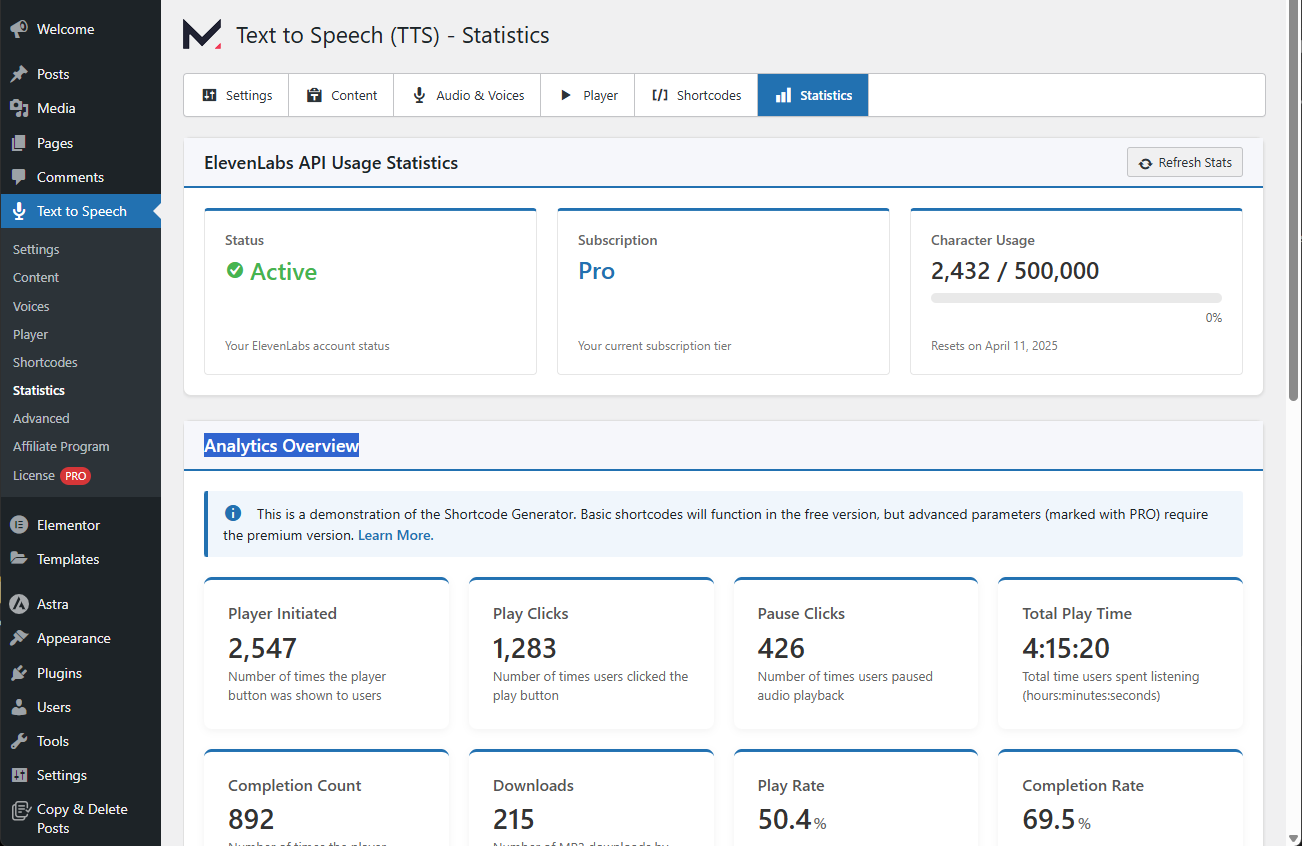1302x846 pixels.
Task: Click the Player Initiated 2,547 value
Action: pyautogui.click(x=262, y=648)
